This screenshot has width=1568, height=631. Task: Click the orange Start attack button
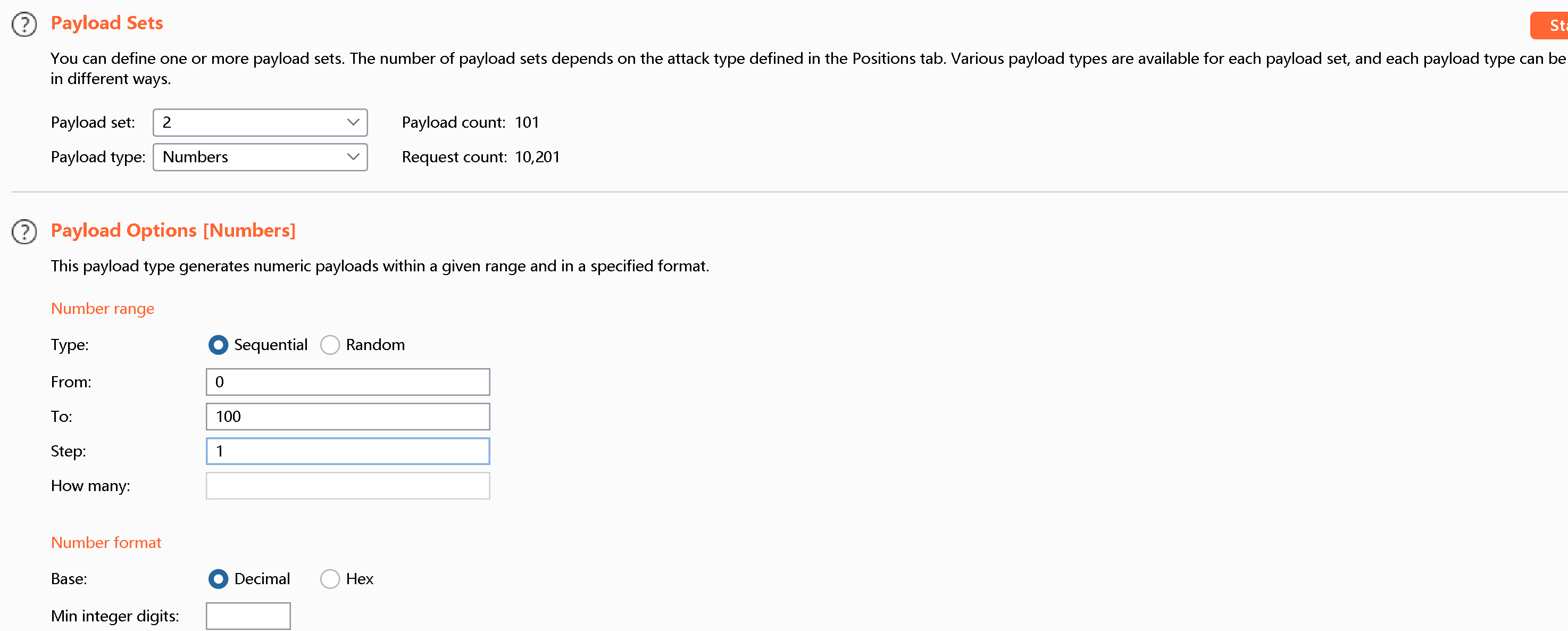1549,26
